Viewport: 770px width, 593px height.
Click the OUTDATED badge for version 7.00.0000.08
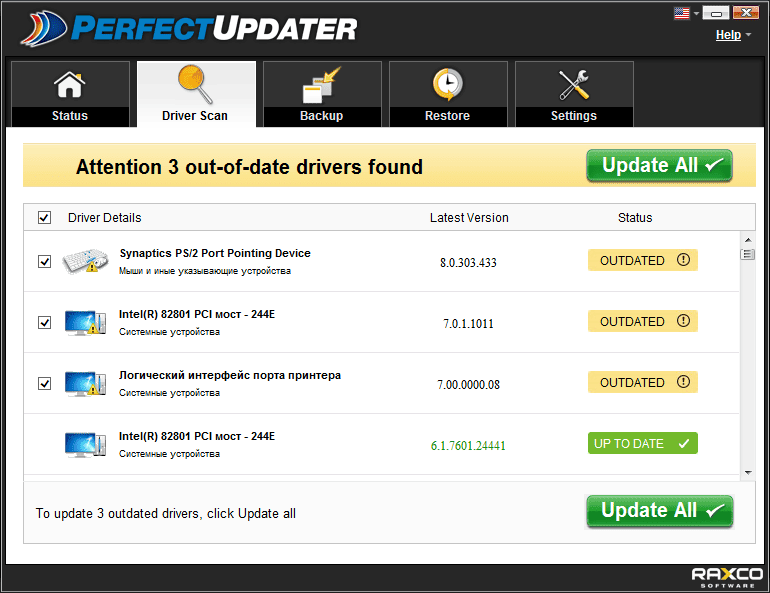[x=643, y=382]
